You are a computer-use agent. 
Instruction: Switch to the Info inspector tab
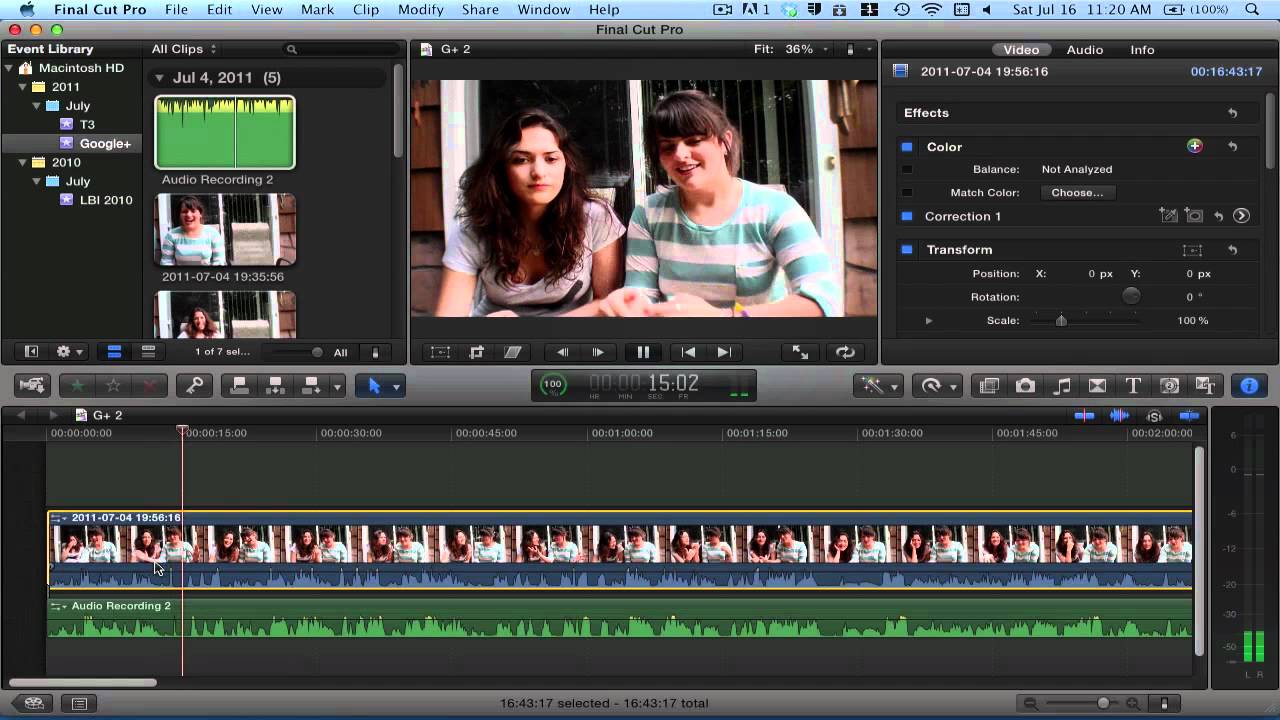[x=1142, y=49]
